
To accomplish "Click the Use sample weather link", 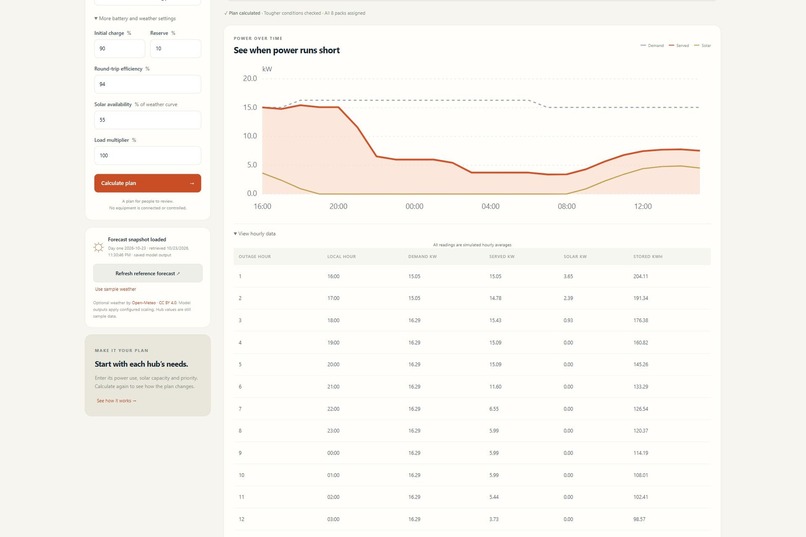I will [x=115, y=289].
